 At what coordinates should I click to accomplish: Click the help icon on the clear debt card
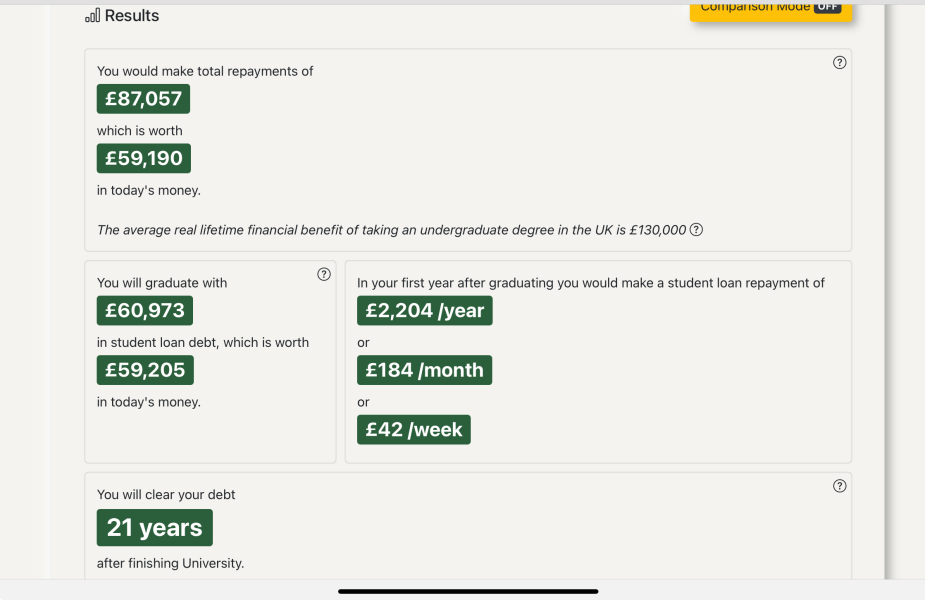point(839,485)
